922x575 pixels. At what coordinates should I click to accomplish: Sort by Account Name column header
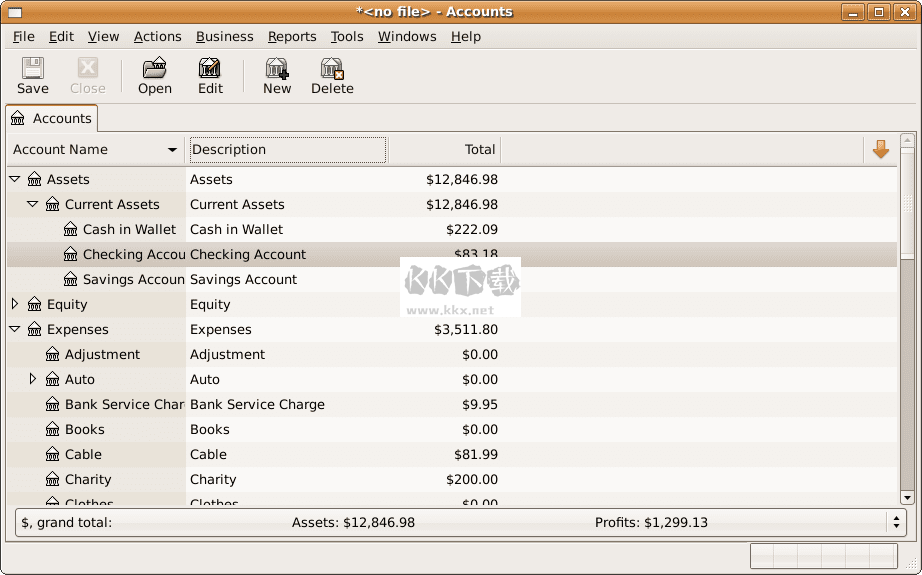(95, 150)
